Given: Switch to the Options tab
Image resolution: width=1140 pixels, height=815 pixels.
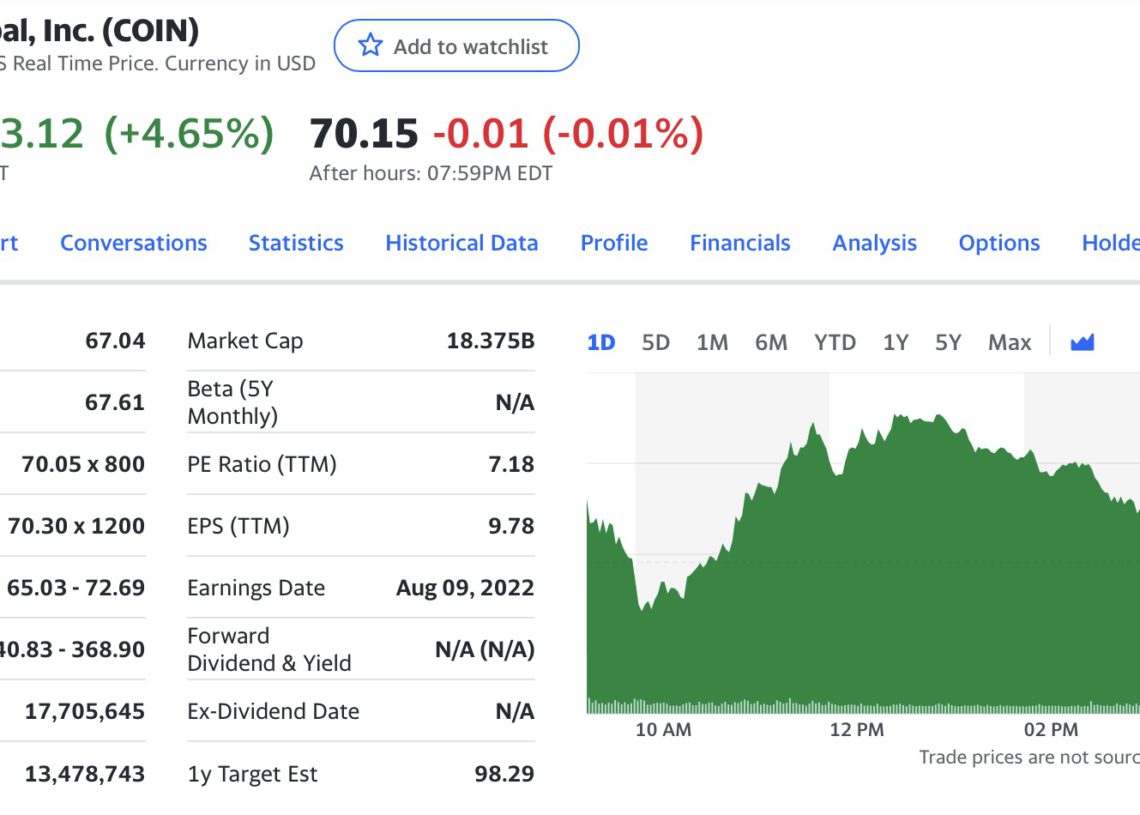Looking at the screenshot, I should pos(998,243).
